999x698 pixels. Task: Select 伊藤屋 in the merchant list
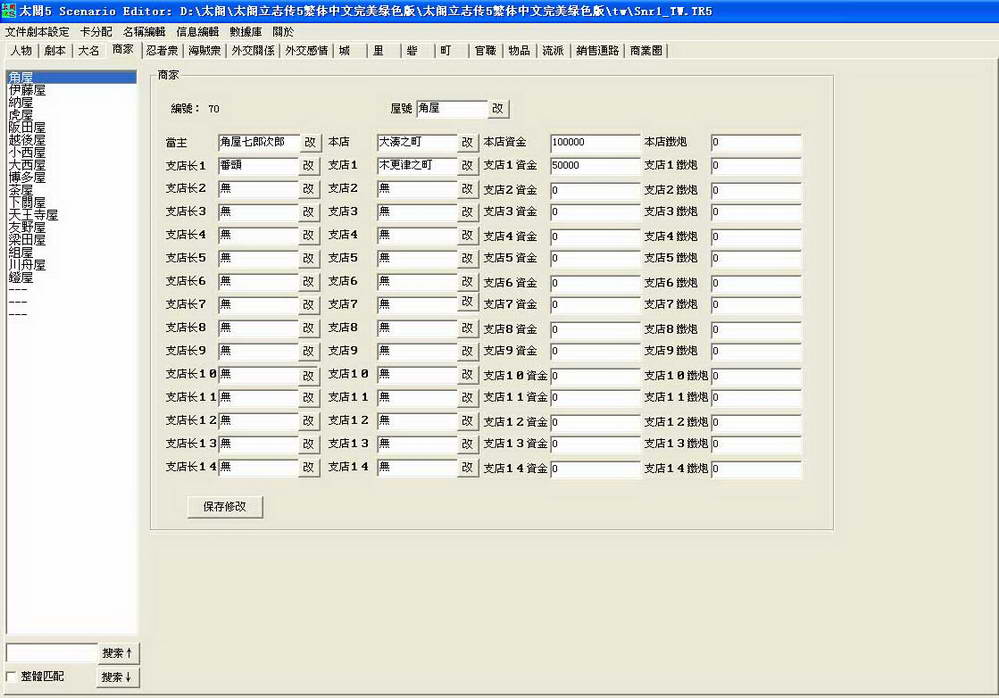(27, 90)
